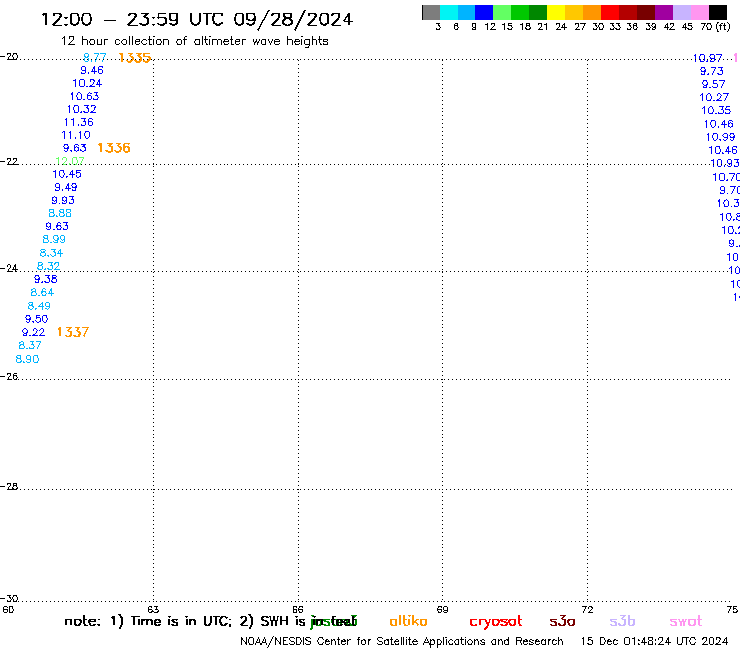Viewport: 740px width, 650px height.
Task: Click the wave height value 8.99
Action: 54,239
